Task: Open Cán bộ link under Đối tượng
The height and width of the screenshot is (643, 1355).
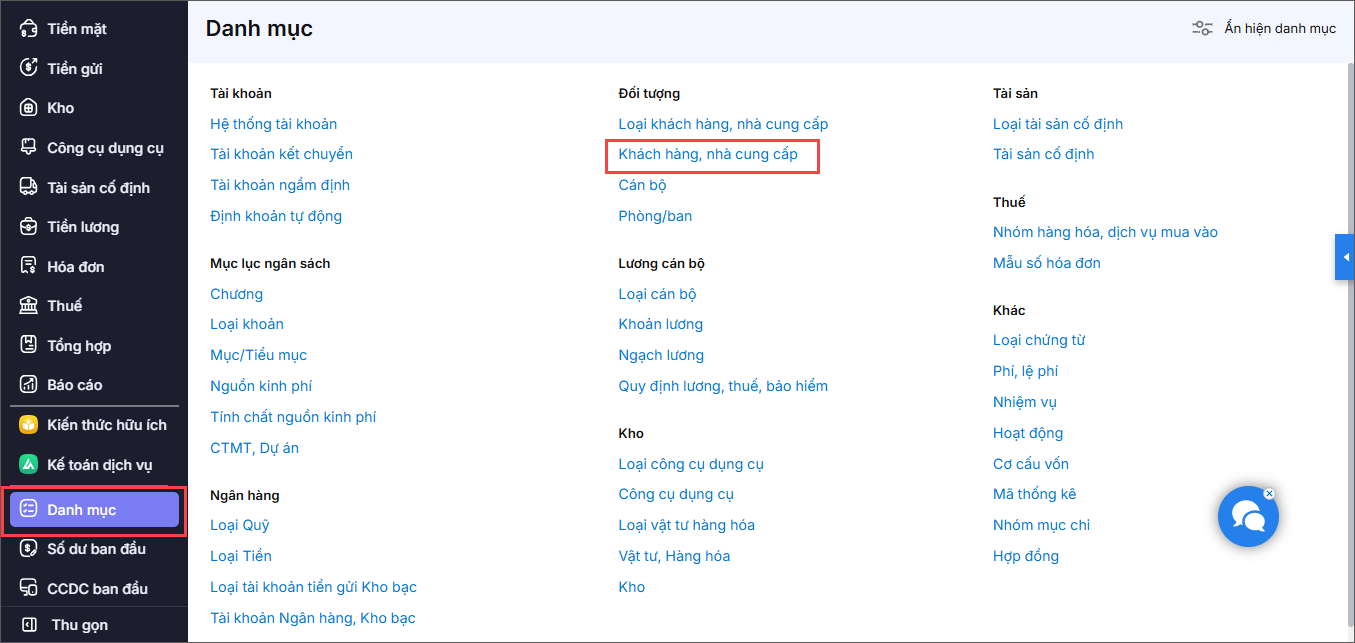Action: click(642, 185)
